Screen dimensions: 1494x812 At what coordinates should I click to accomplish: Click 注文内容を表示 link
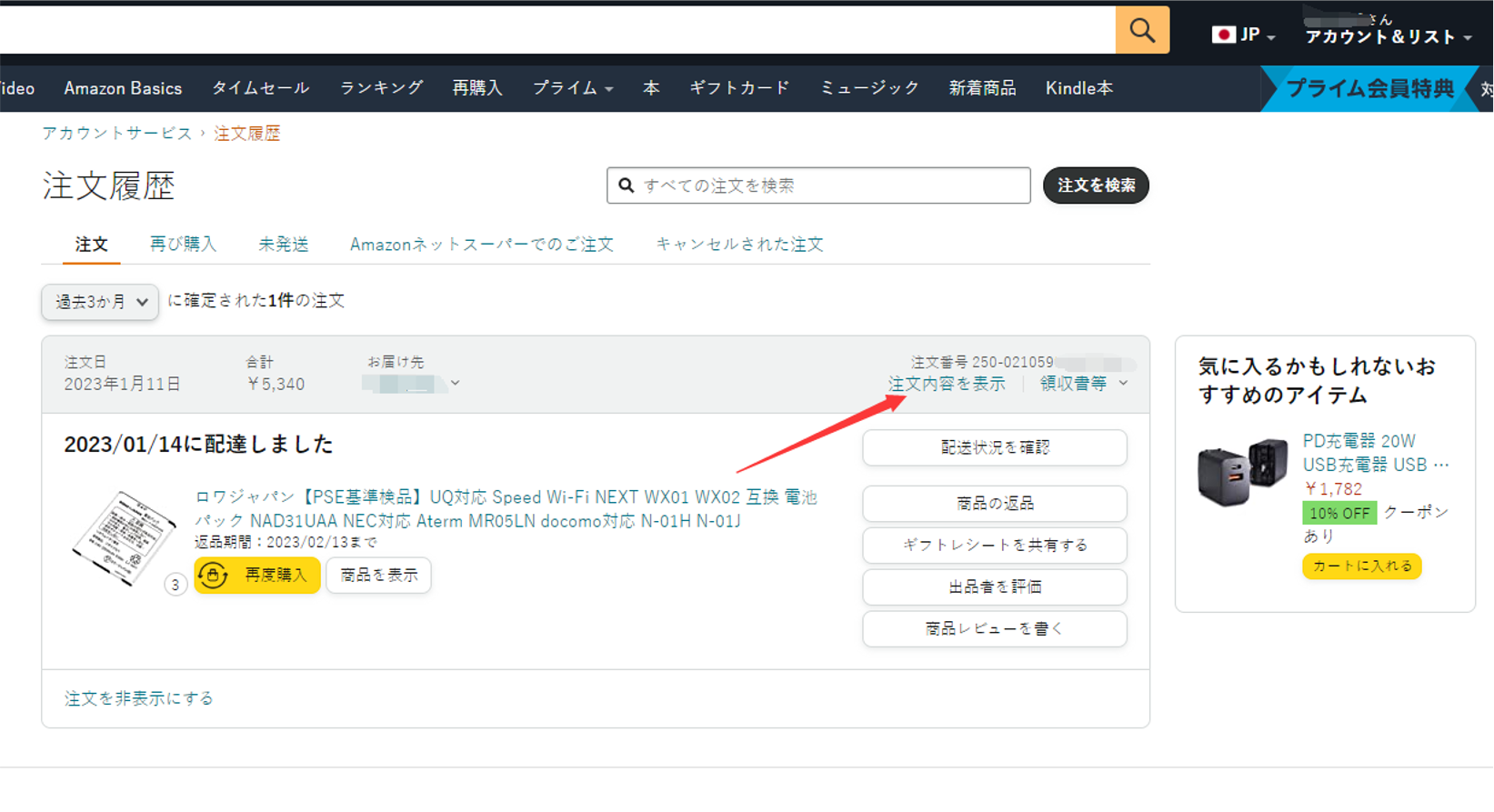[x=947, y=384]
